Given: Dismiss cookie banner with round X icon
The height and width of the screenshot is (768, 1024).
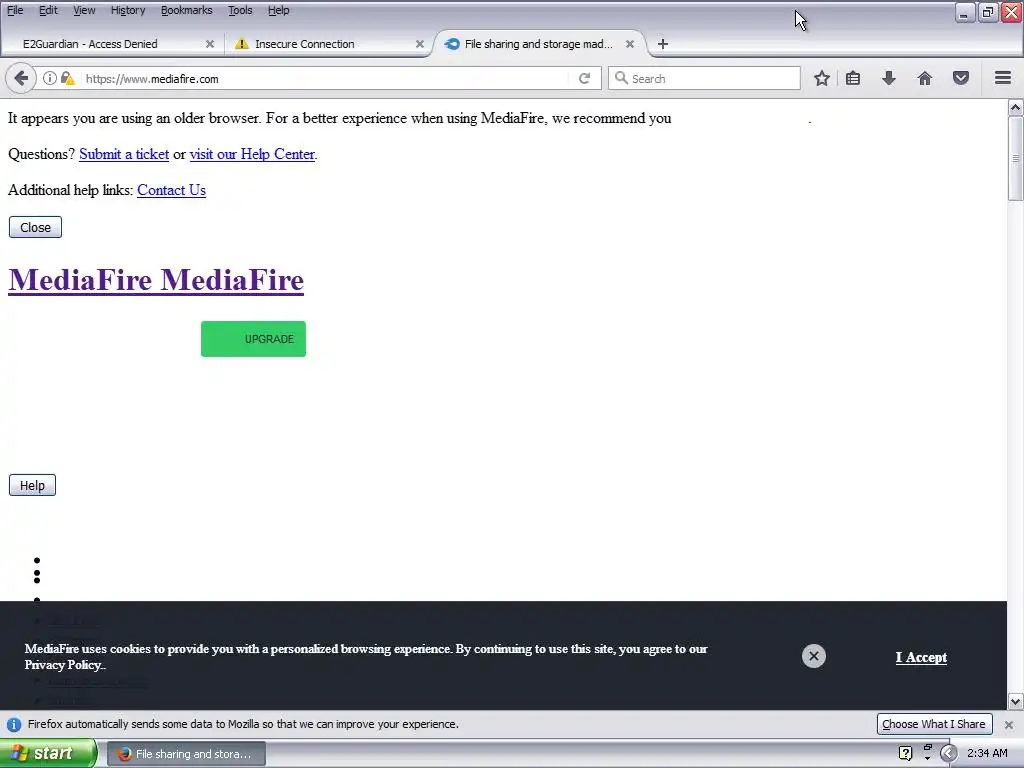Looking at the screenshot, I should (x=814, y=656).
